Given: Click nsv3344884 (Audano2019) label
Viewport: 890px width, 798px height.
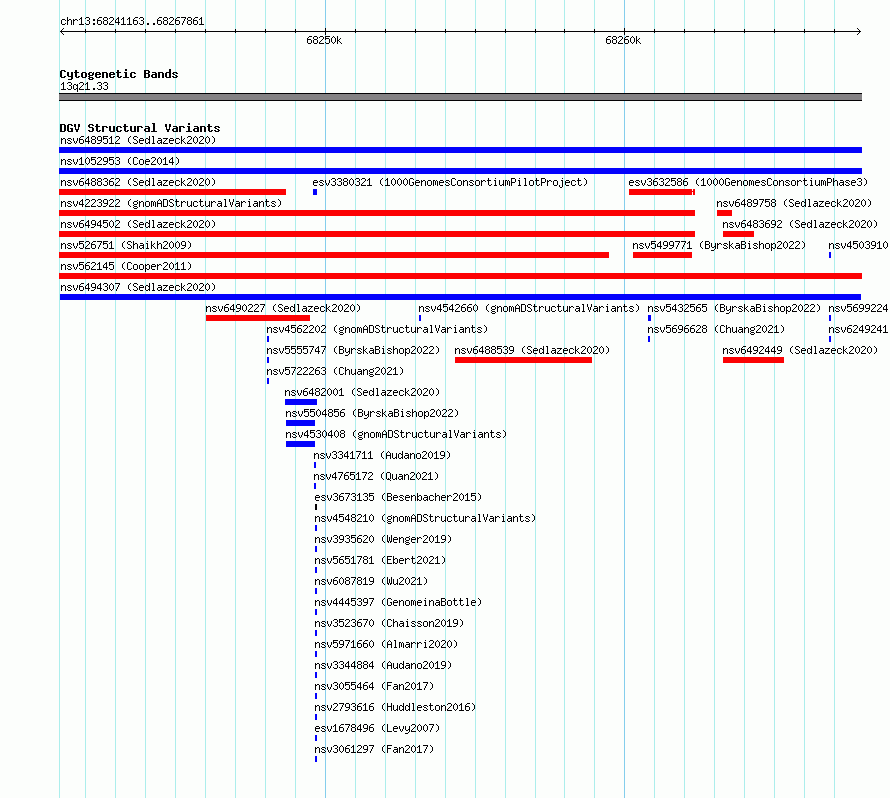Looking at the screenshot, I should 383,665.
